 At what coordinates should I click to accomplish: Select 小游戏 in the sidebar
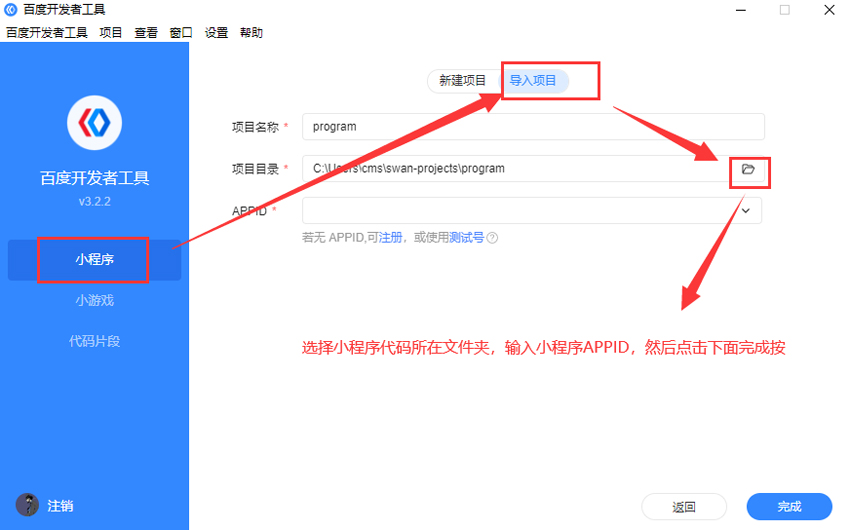point(94,300)
